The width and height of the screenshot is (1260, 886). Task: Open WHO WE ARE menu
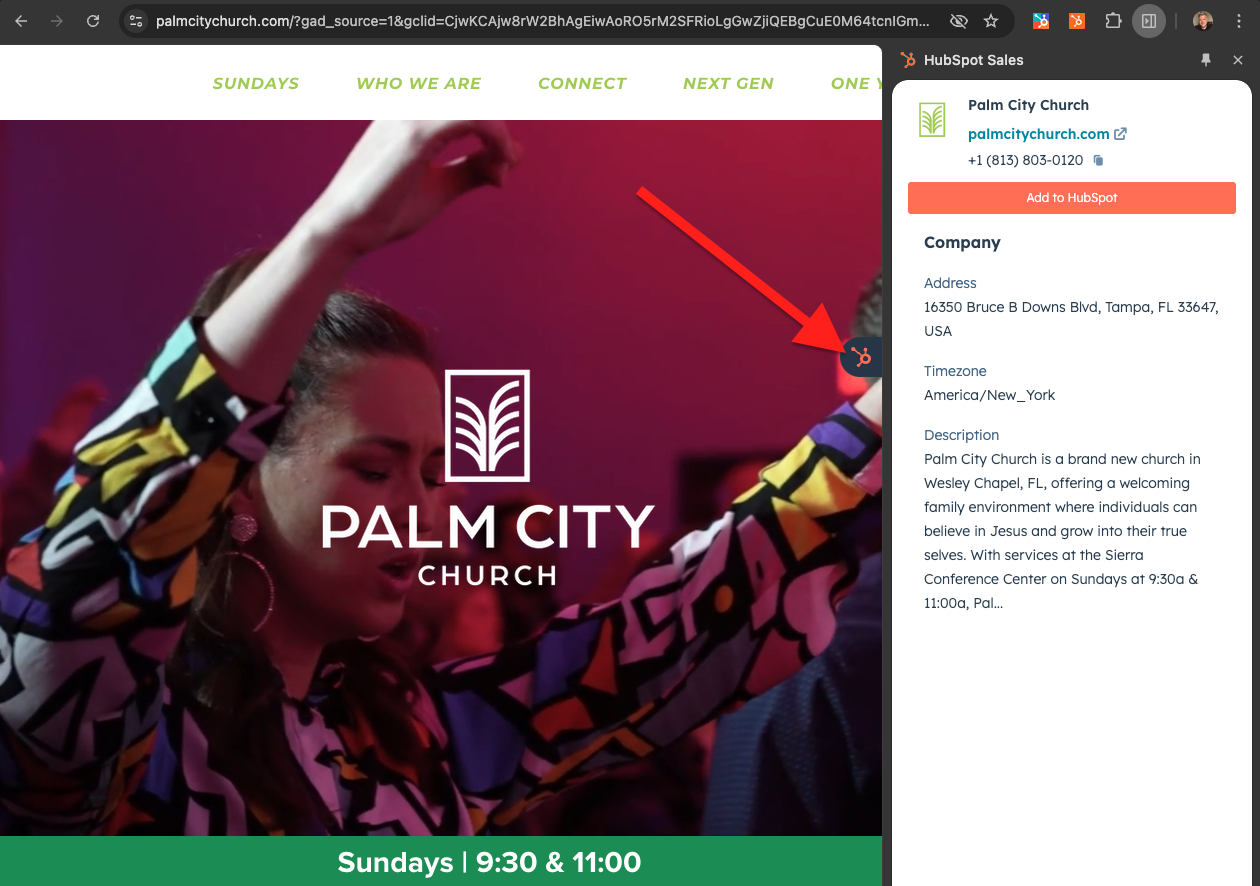[419, 83]
